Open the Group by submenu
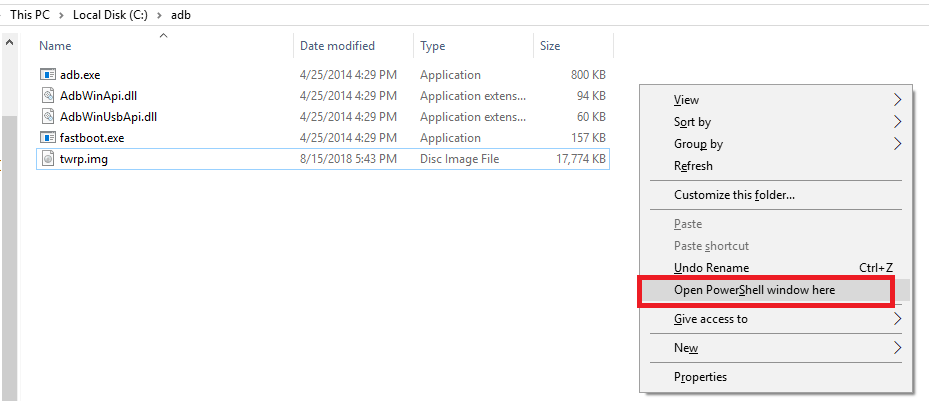 tap(776, 144)
